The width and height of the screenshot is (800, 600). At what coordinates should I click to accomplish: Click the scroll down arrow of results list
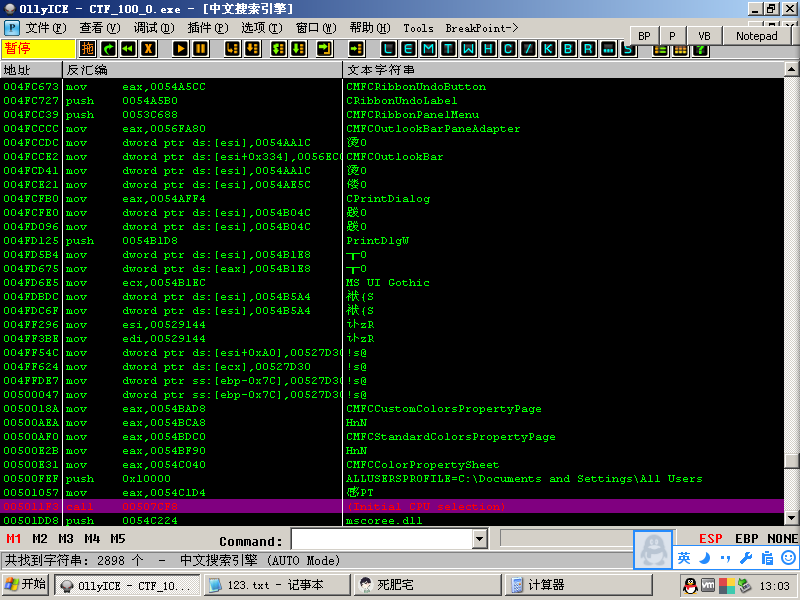792,517
